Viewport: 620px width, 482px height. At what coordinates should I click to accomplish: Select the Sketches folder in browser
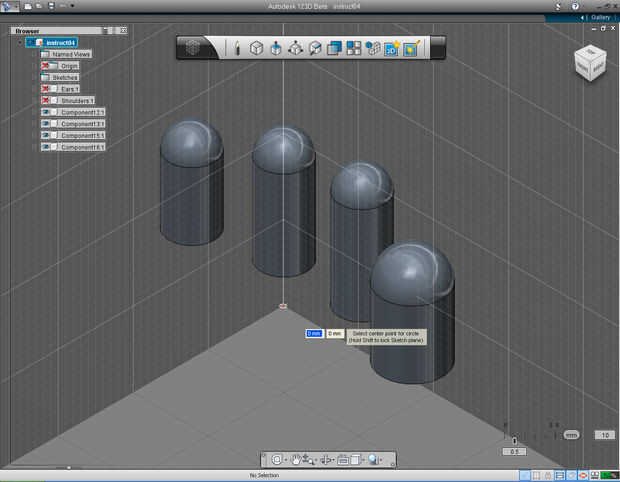64,77
